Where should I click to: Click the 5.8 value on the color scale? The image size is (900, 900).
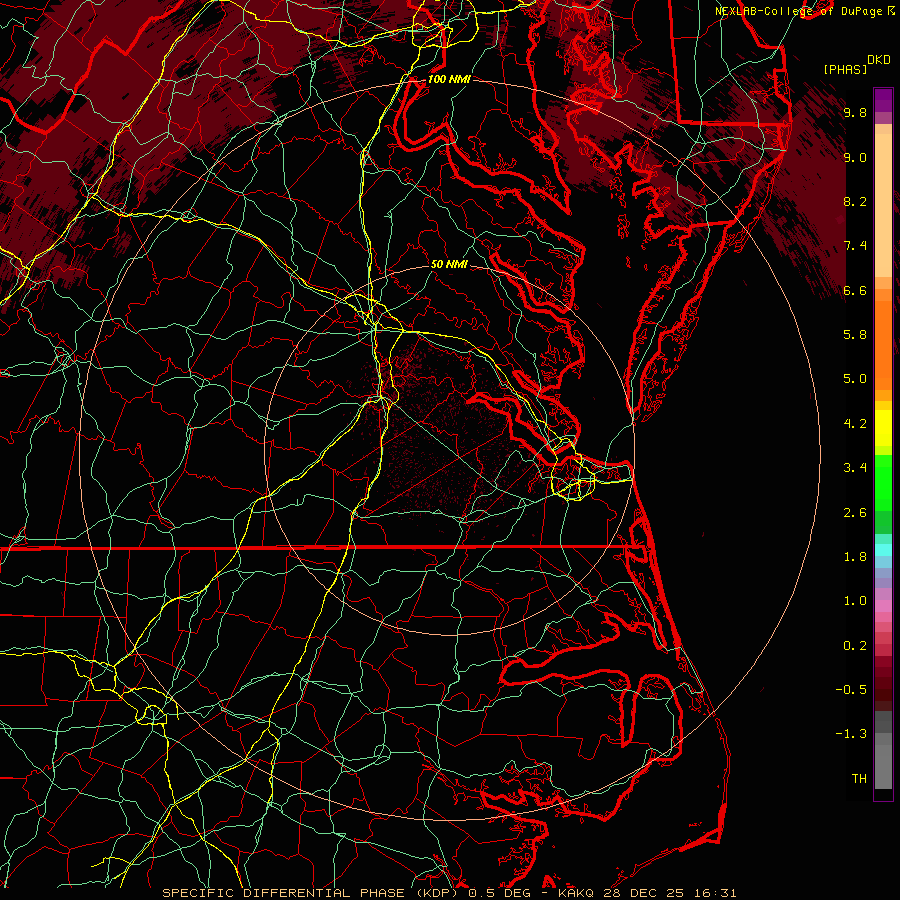855,334
